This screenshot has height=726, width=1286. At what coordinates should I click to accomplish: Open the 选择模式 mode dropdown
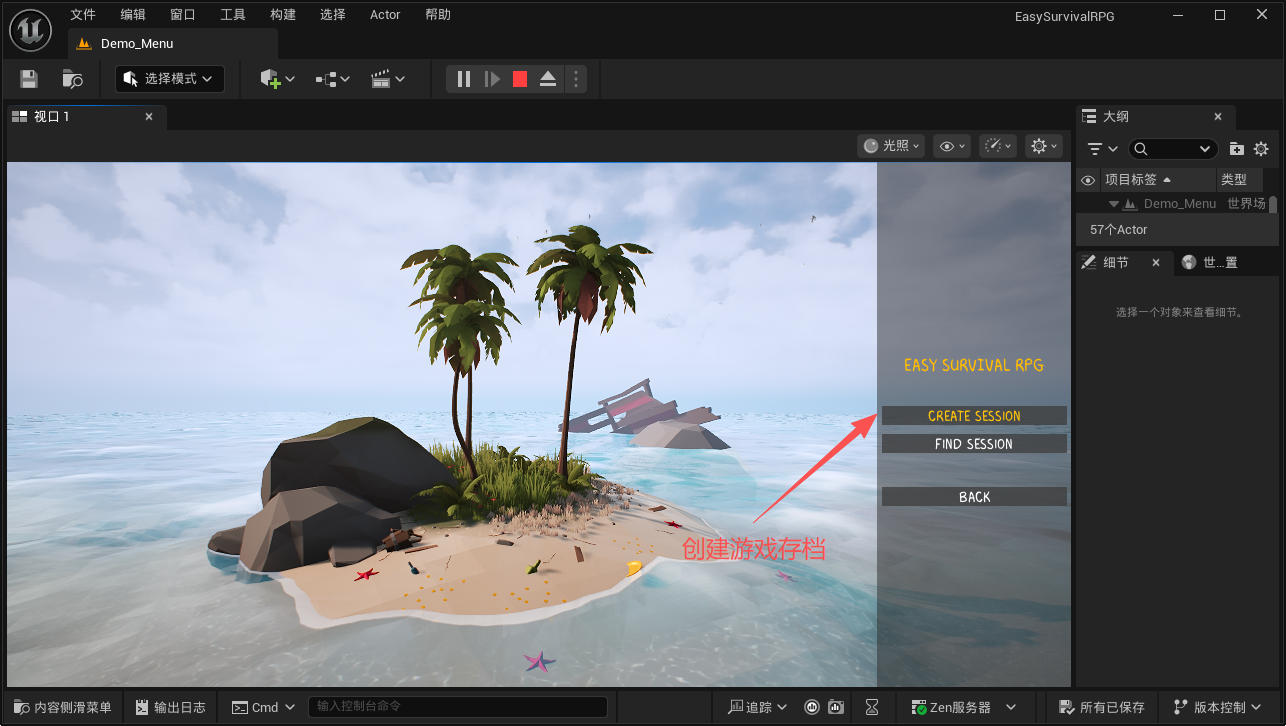170,79
